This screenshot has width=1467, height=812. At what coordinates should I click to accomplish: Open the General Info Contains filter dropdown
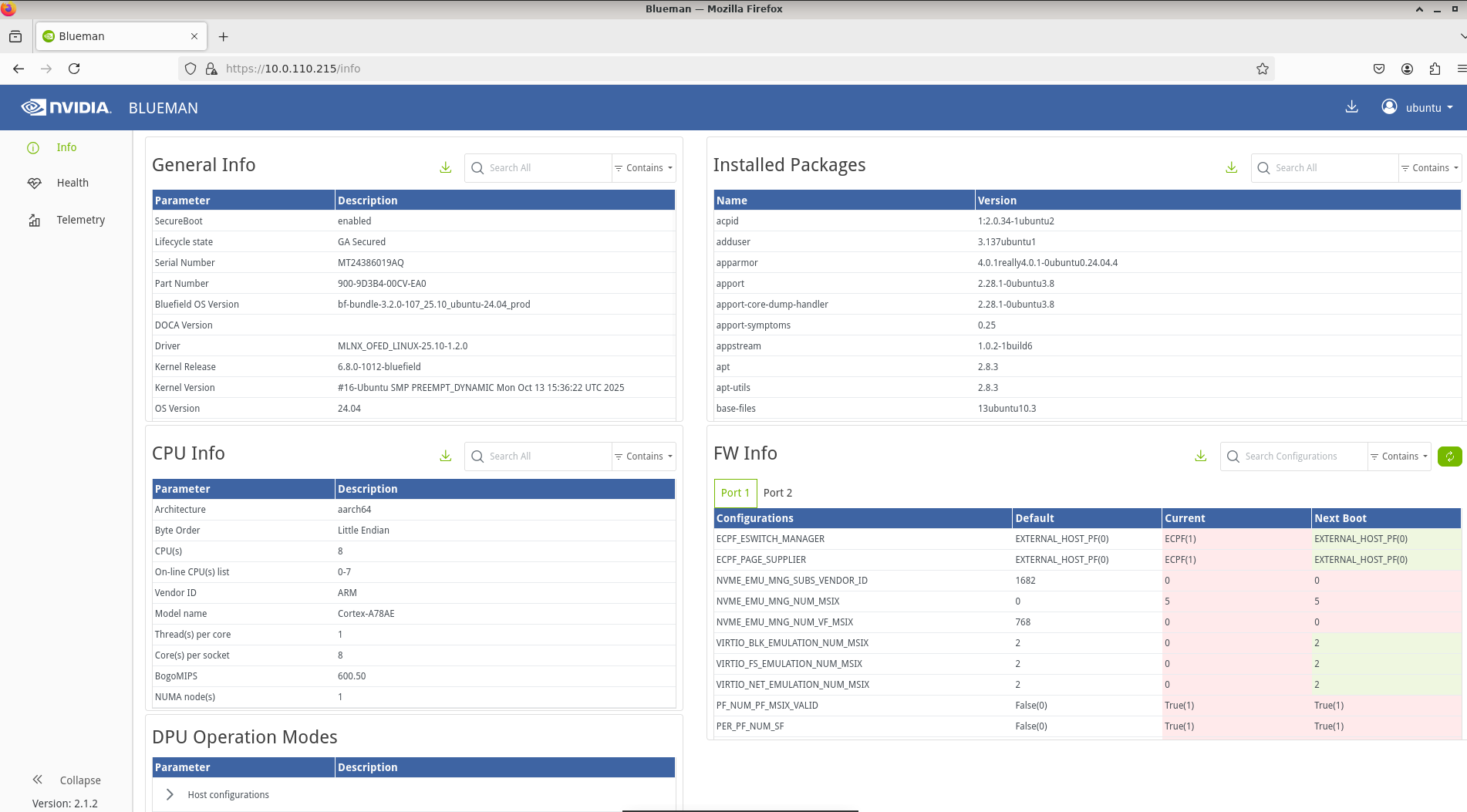[x=644, y=167]
